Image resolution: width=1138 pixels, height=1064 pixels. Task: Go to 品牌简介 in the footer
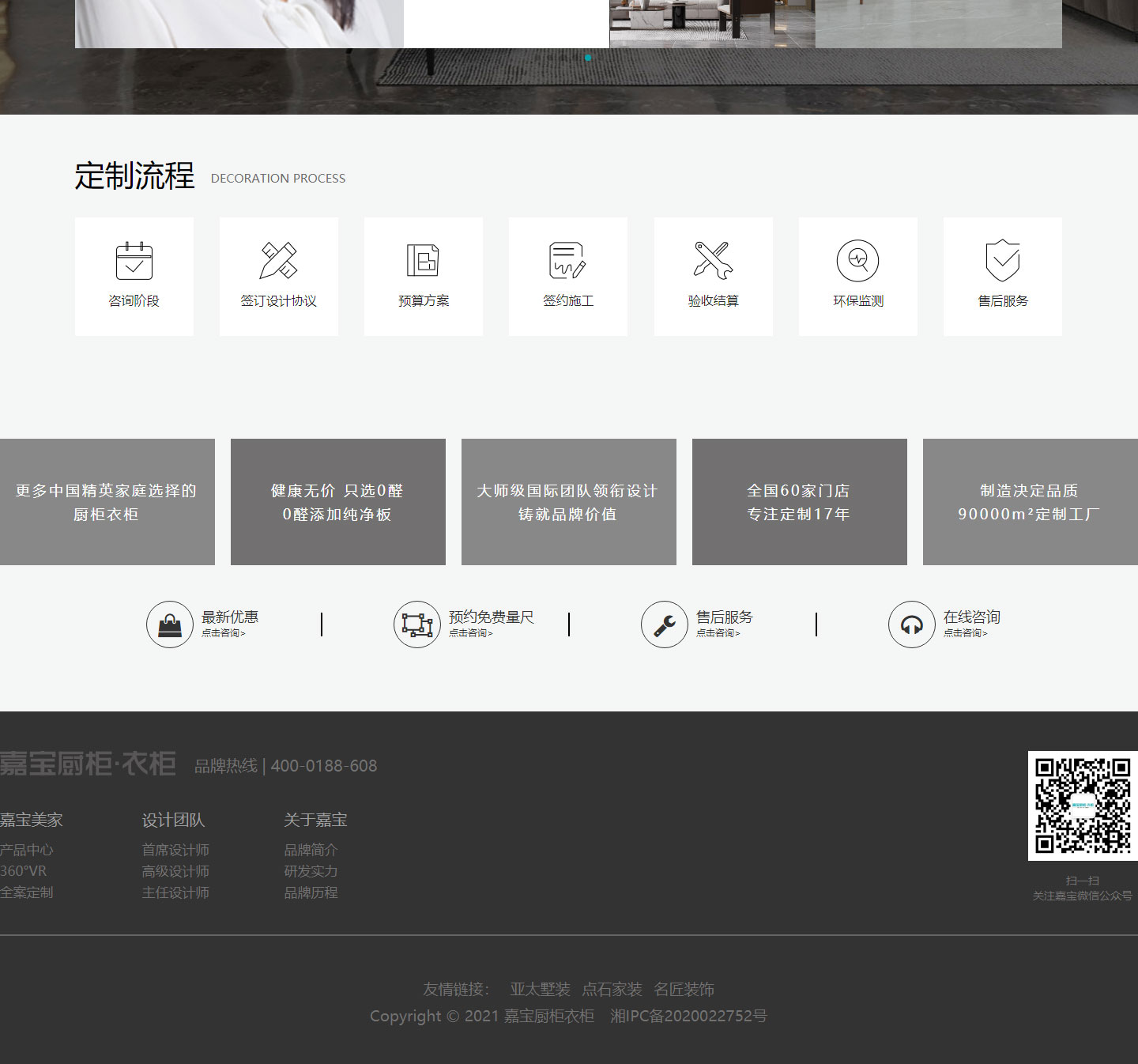[311, 850]
